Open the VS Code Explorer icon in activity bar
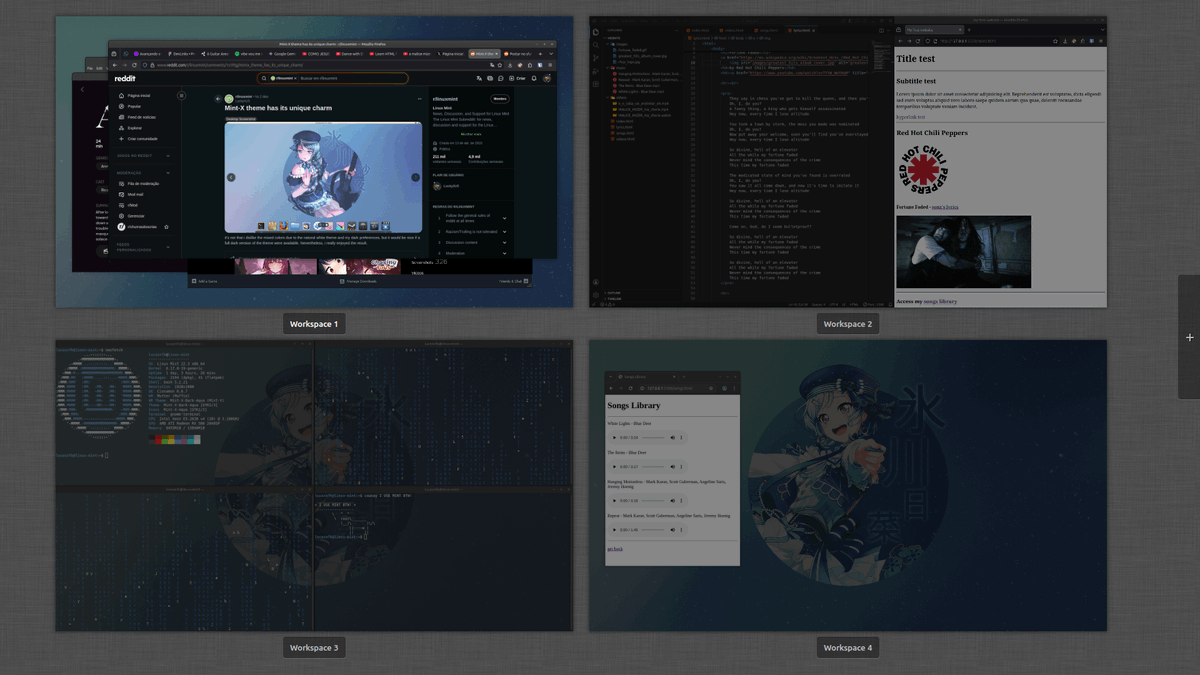Viewport: 1200px width, 675px height. point(596,32)
